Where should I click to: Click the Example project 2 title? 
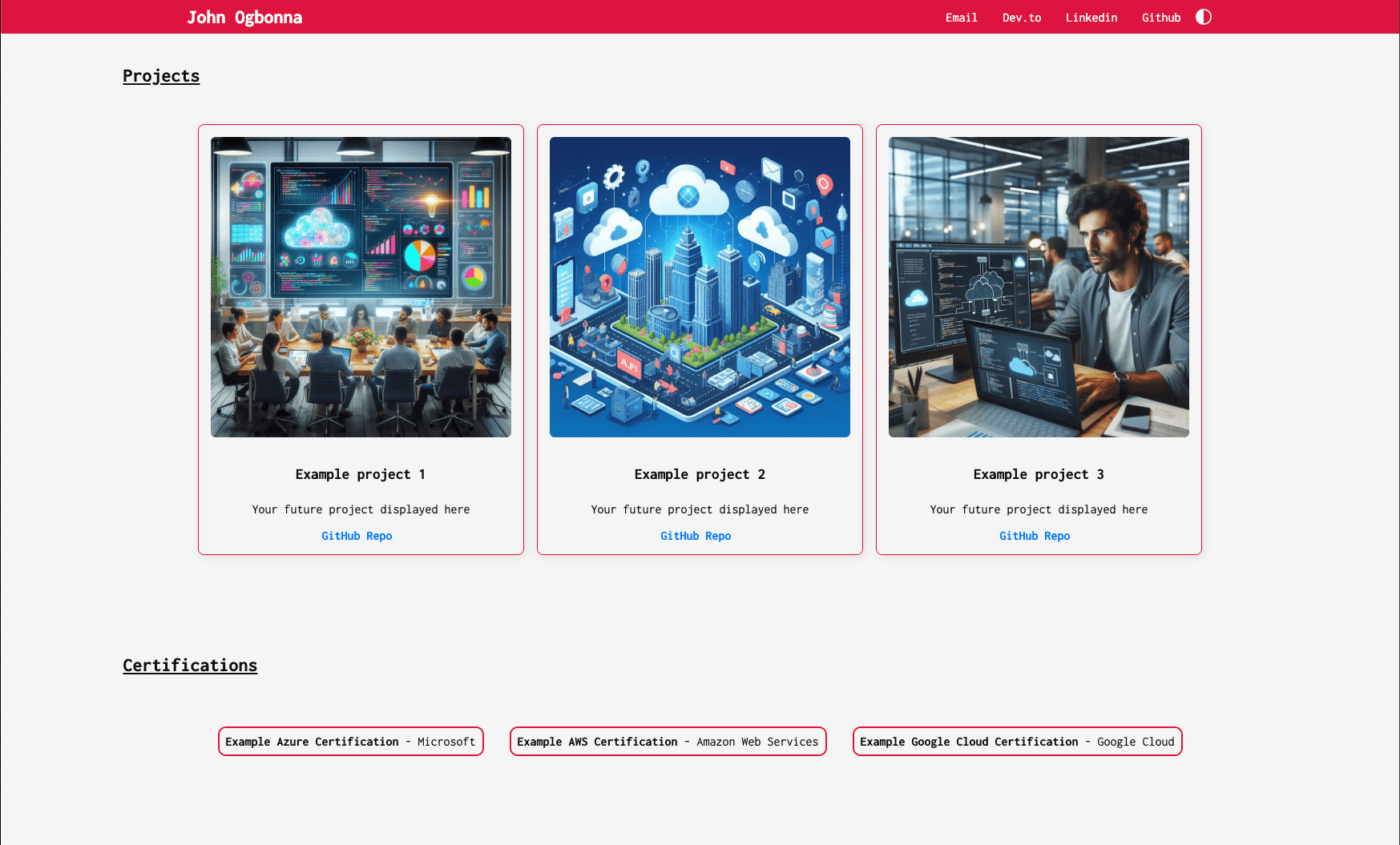(700, 474)
